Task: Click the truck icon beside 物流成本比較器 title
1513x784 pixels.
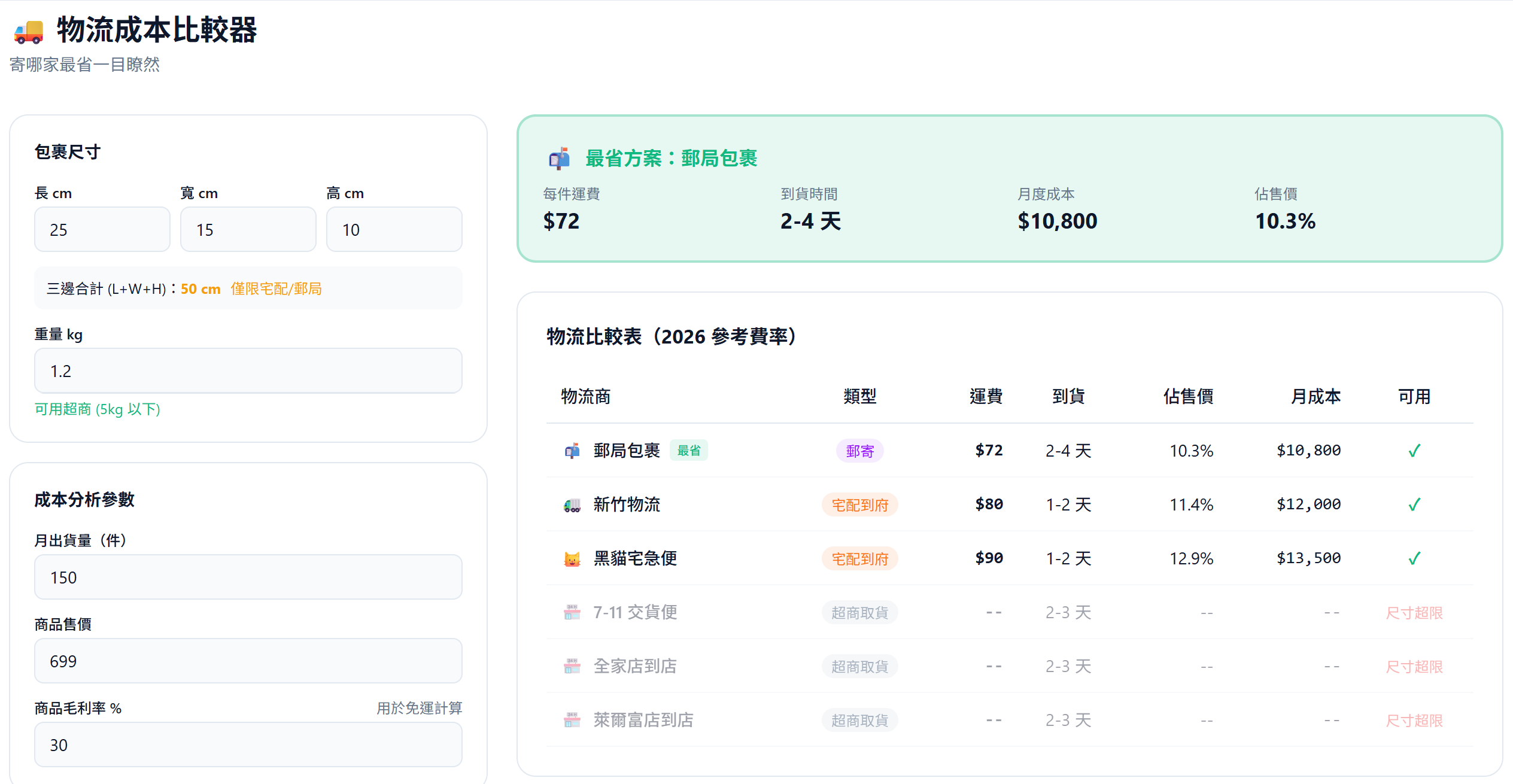Action: pyautogui.click(x=28, y=31)
